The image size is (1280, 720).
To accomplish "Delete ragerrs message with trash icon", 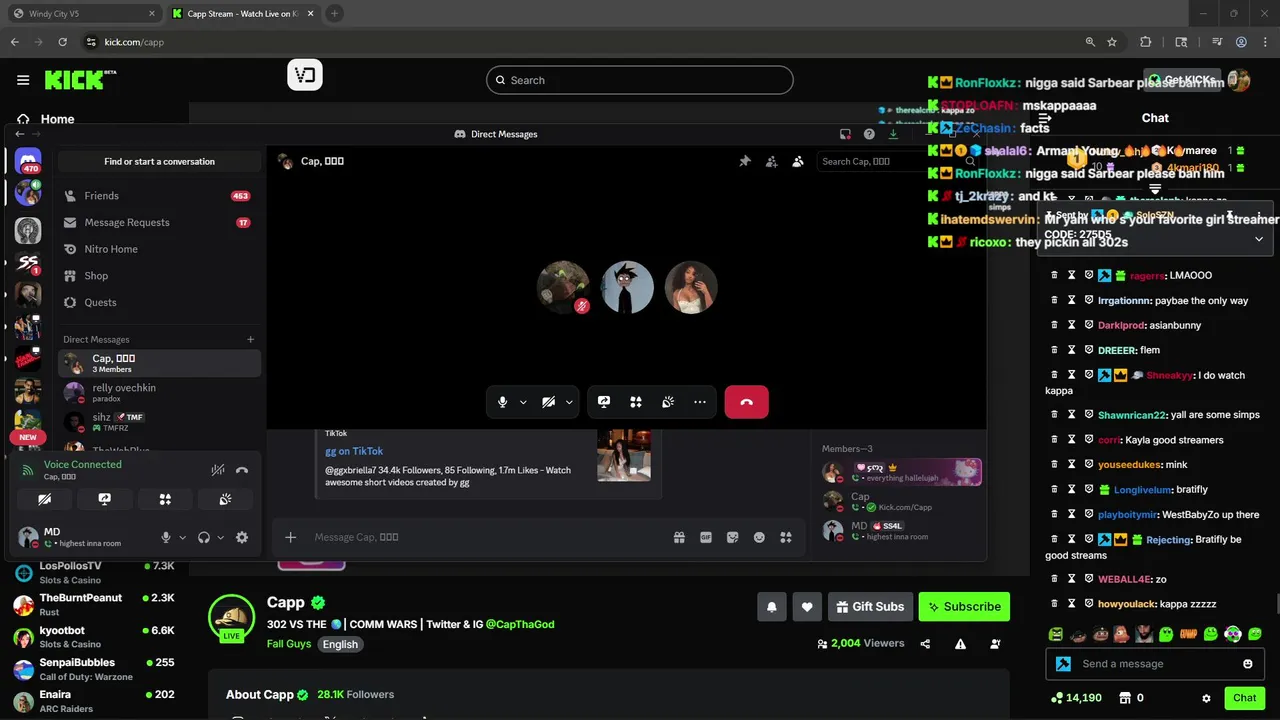I will [x=1054, y=275].
